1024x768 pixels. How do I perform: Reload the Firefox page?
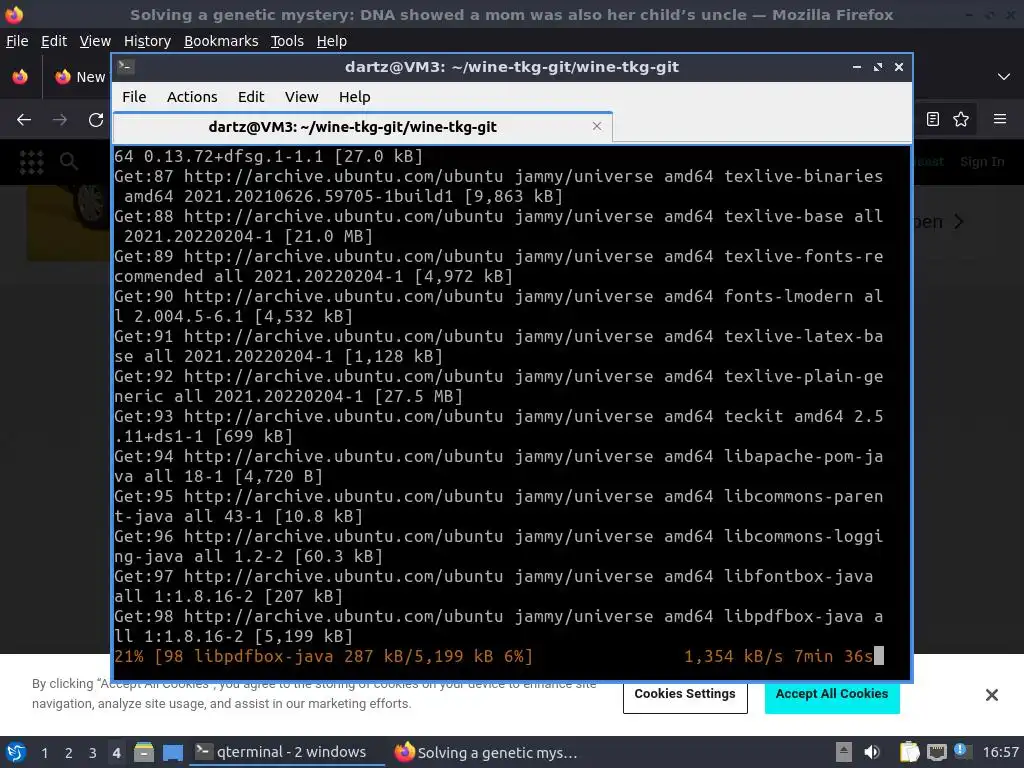coord(96,120)
